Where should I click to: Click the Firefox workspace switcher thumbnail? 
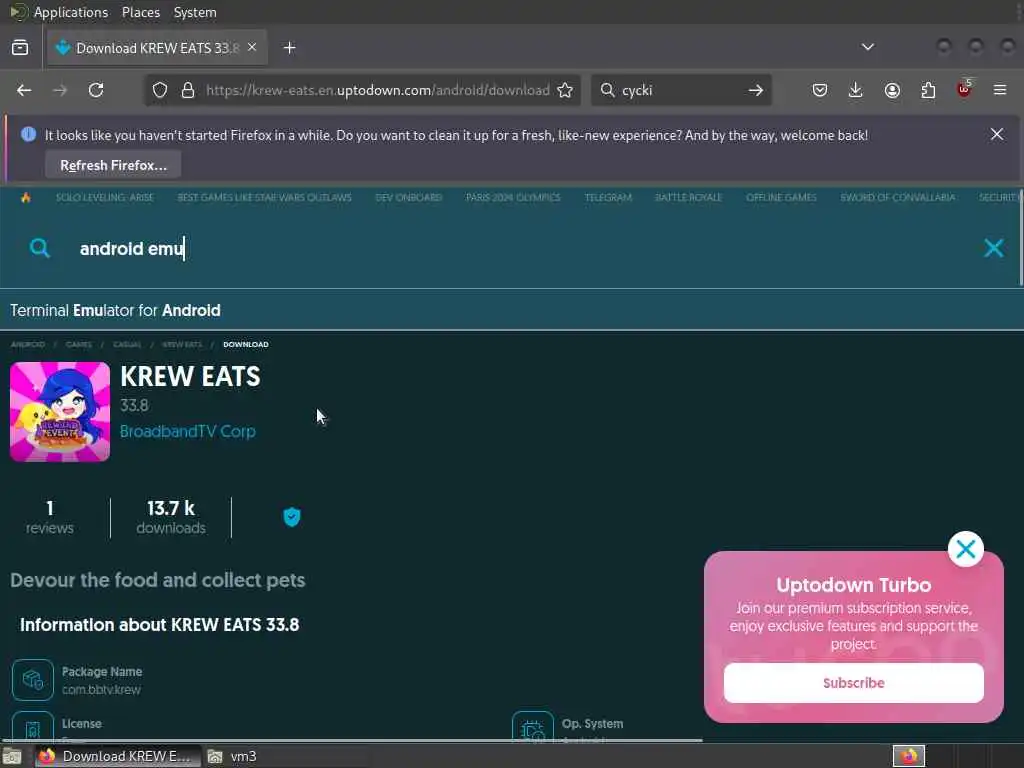908,756
